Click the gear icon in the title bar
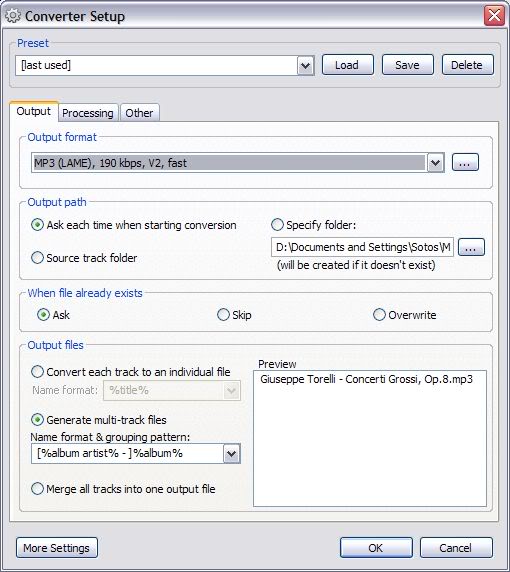510x572 pixels. (12, 16)
